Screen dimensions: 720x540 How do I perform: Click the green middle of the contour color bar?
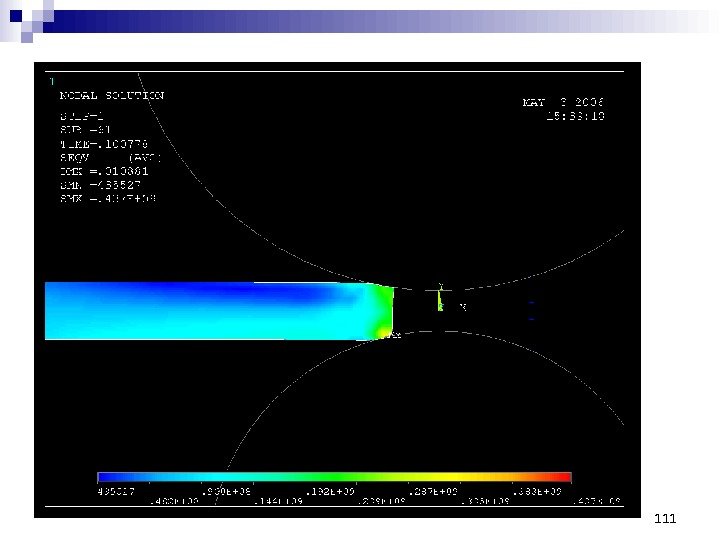(335, 477)
